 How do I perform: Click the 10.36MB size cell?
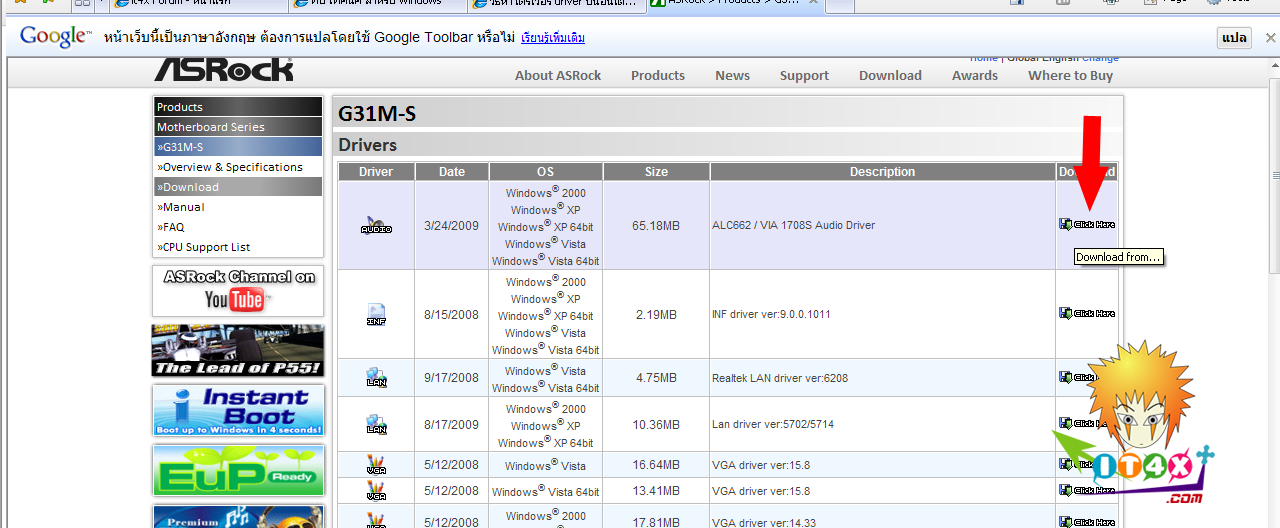click(656, 425)
